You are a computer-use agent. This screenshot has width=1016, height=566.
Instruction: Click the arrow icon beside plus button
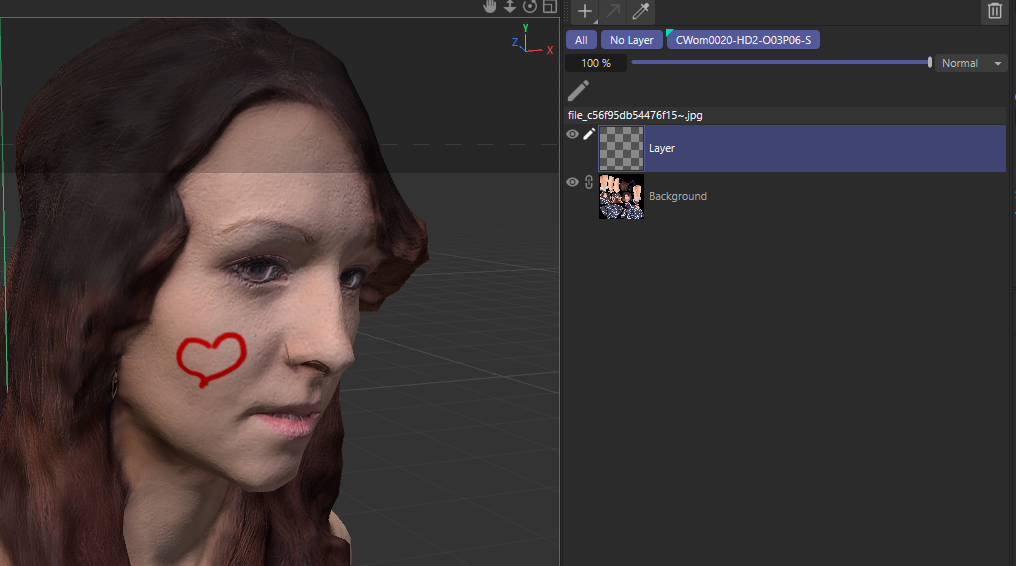click(x=612, y=11)
